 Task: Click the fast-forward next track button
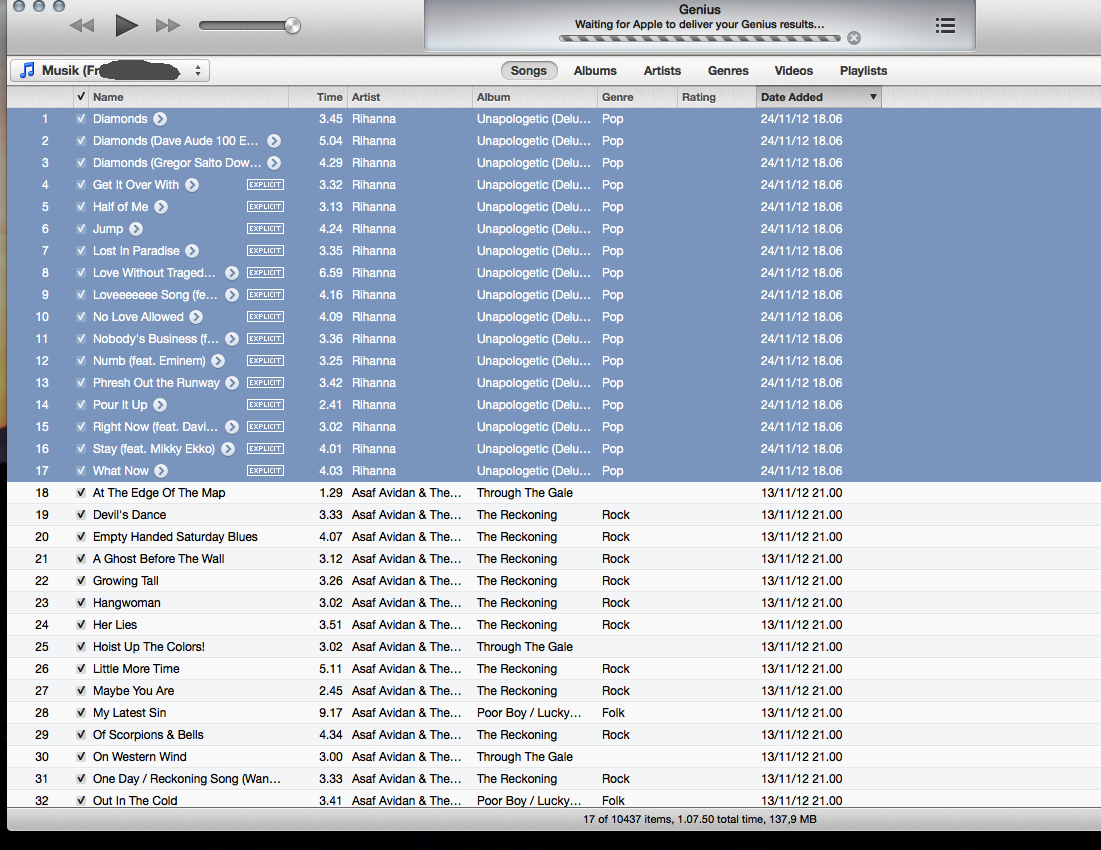(168, 26)
